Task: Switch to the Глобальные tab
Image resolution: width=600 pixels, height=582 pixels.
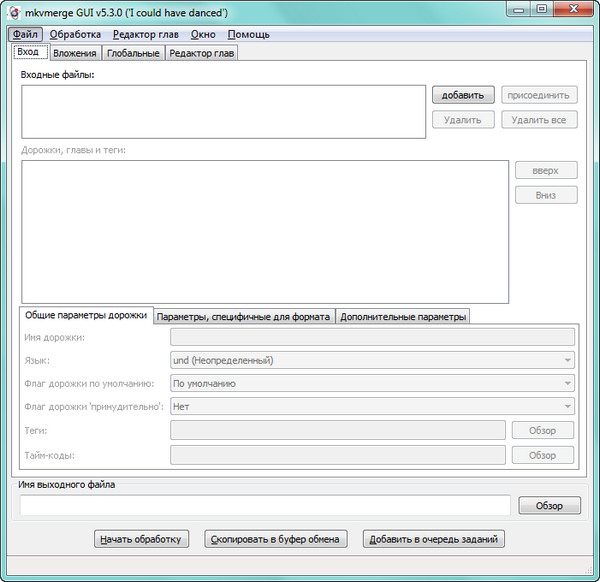Action: tap(133, 53)
